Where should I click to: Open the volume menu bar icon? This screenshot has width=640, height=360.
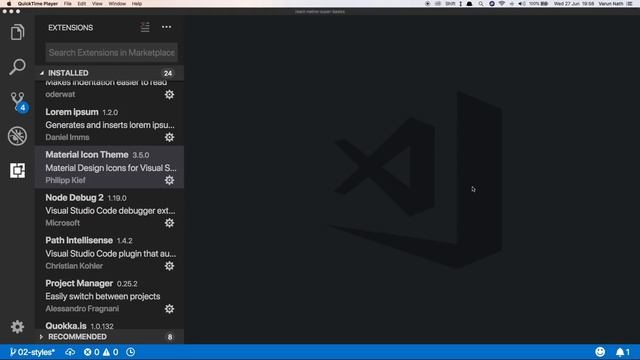522,4
